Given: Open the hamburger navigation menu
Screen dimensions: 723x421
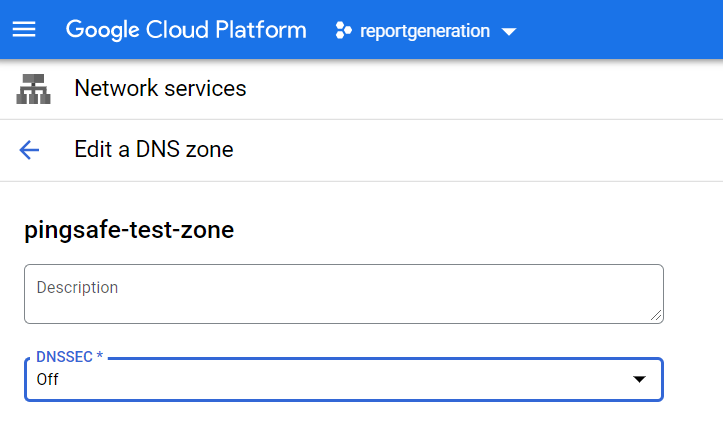Looking at the screenshot, I should (x=24, y=30).
